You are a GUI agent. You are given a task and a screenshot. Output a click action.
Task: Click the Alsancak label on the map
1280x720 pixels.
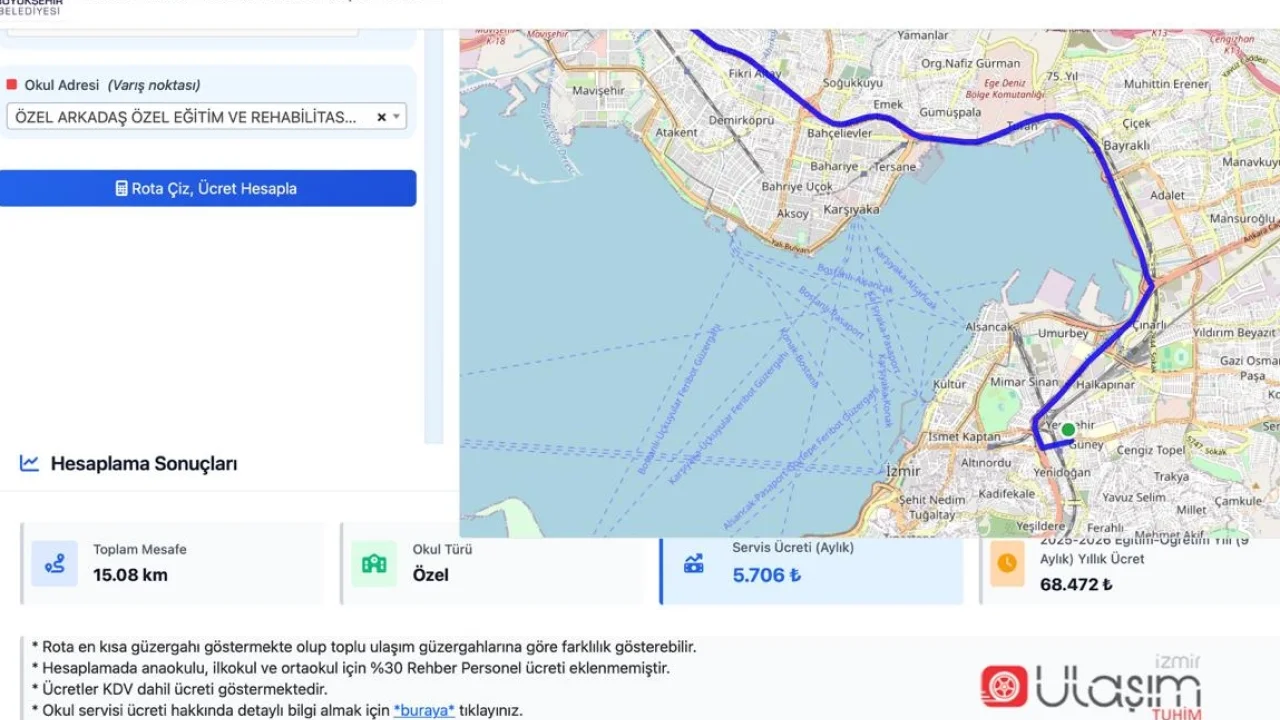pos(990,327)
